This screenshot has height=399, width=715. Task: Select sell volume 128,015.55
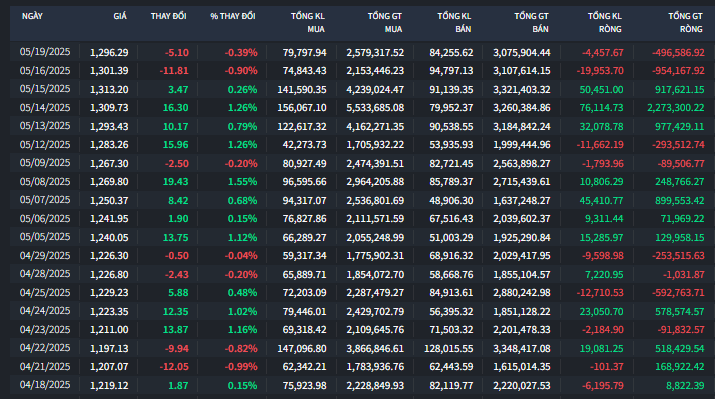(x=449, y=348)
